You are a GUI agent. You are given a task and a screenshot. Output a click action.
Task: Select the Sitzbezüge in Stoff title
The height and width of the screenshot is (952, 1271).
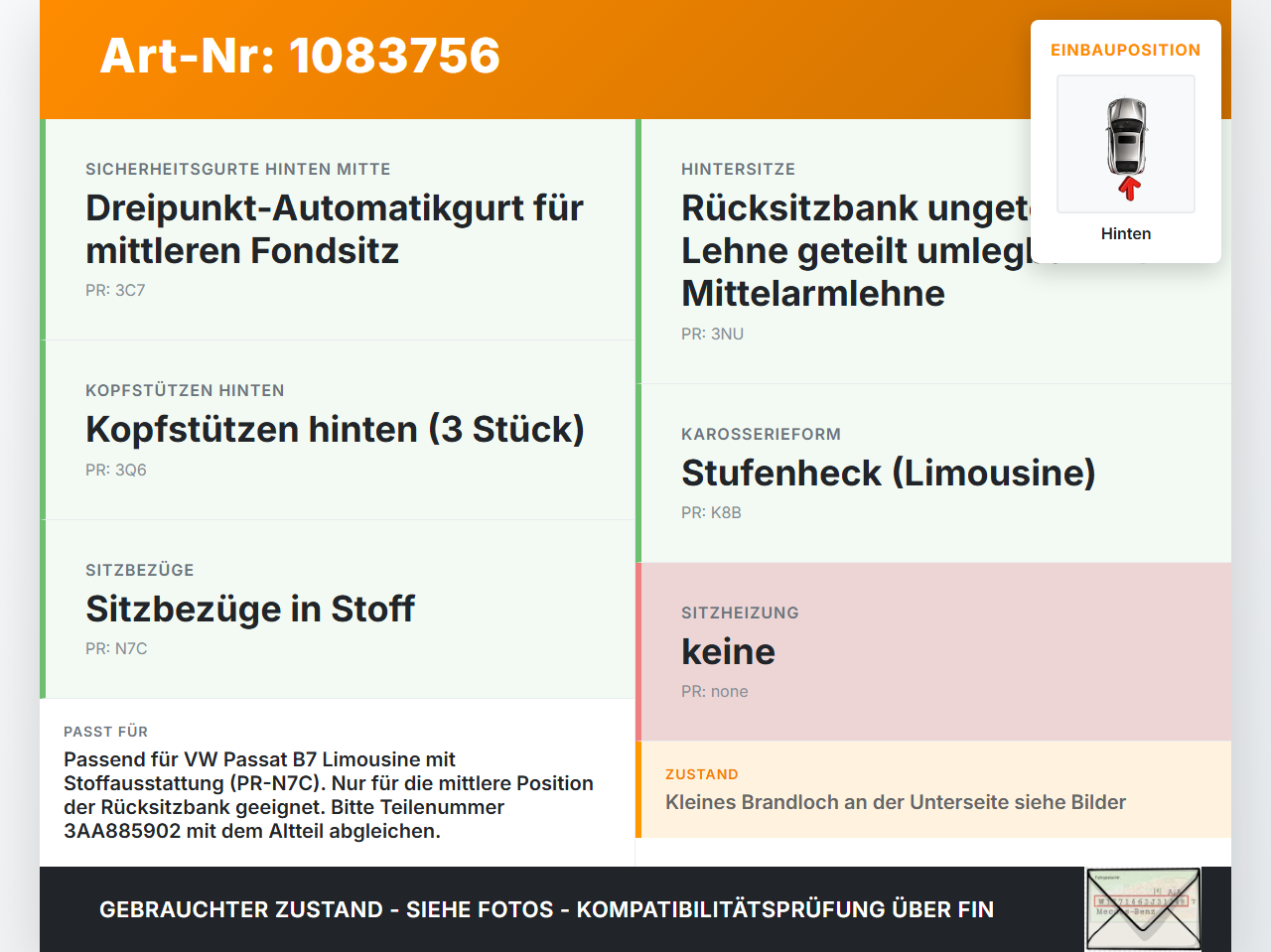click(250, 609)
